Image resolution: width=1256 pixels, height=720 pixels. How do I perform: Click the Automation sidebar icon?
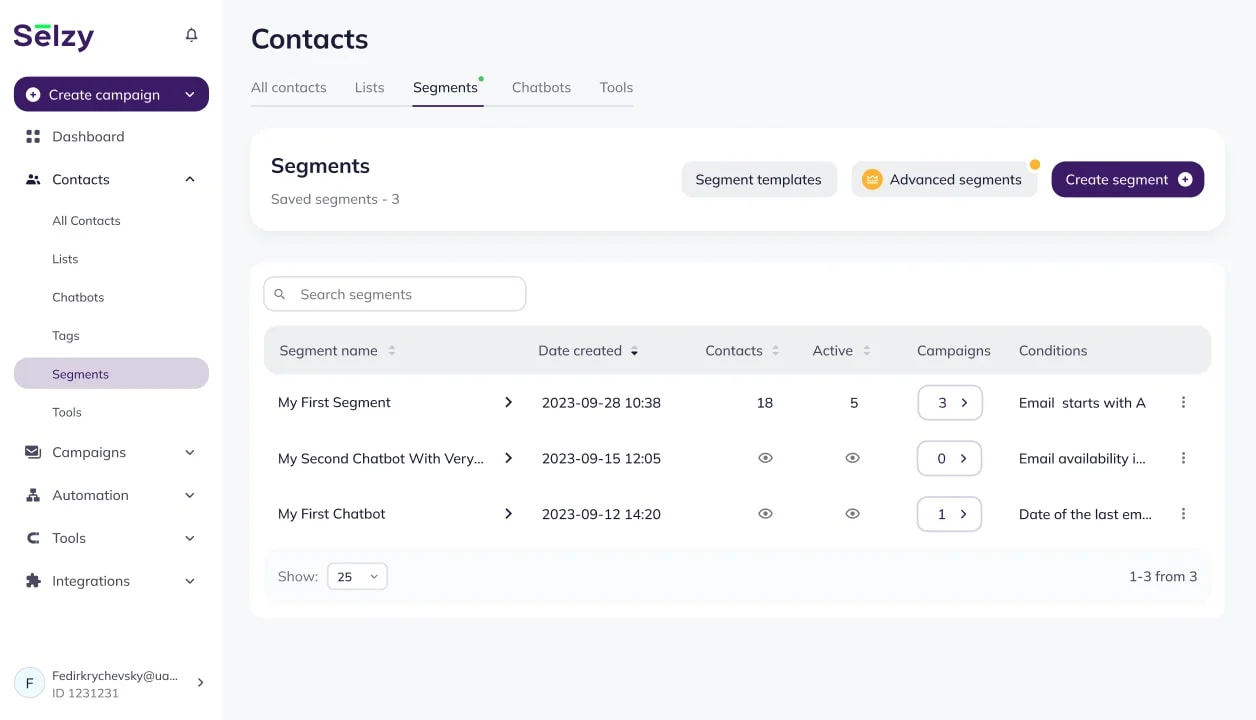(x=33, y=495)
